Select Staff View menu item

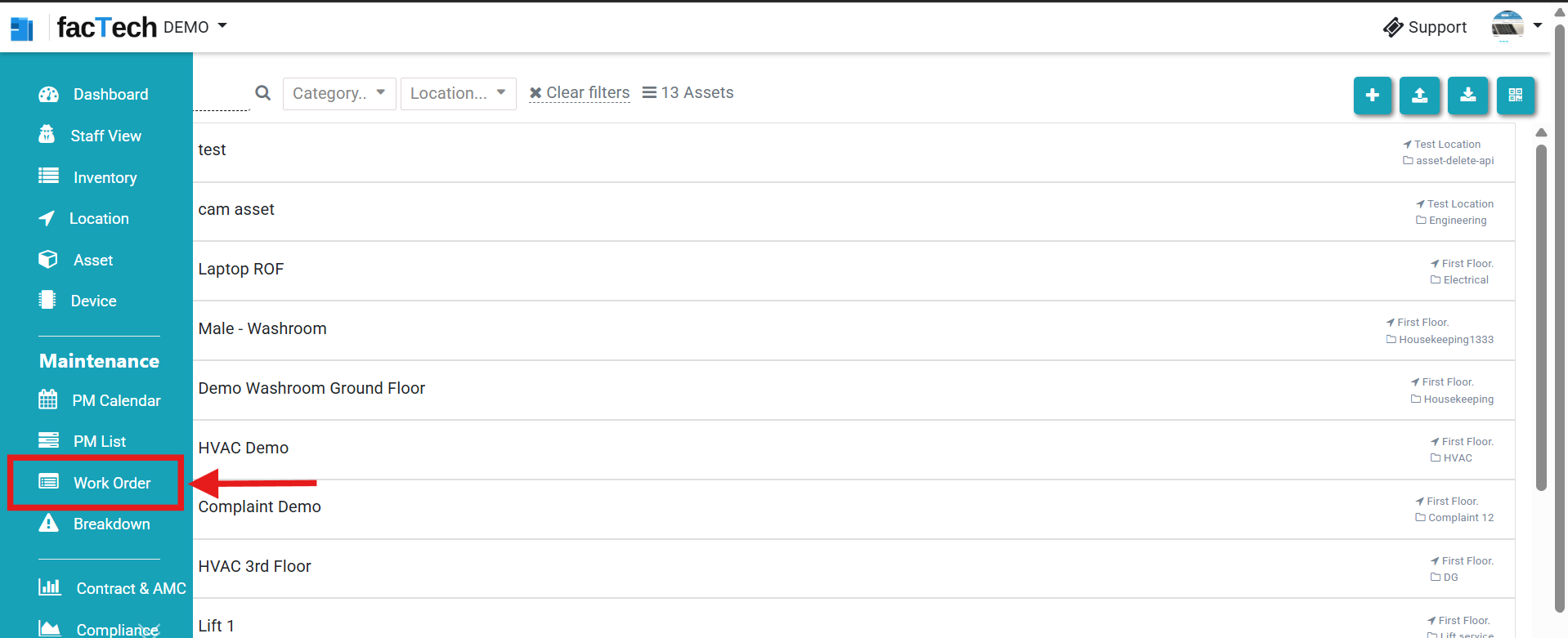coord(105,136)
